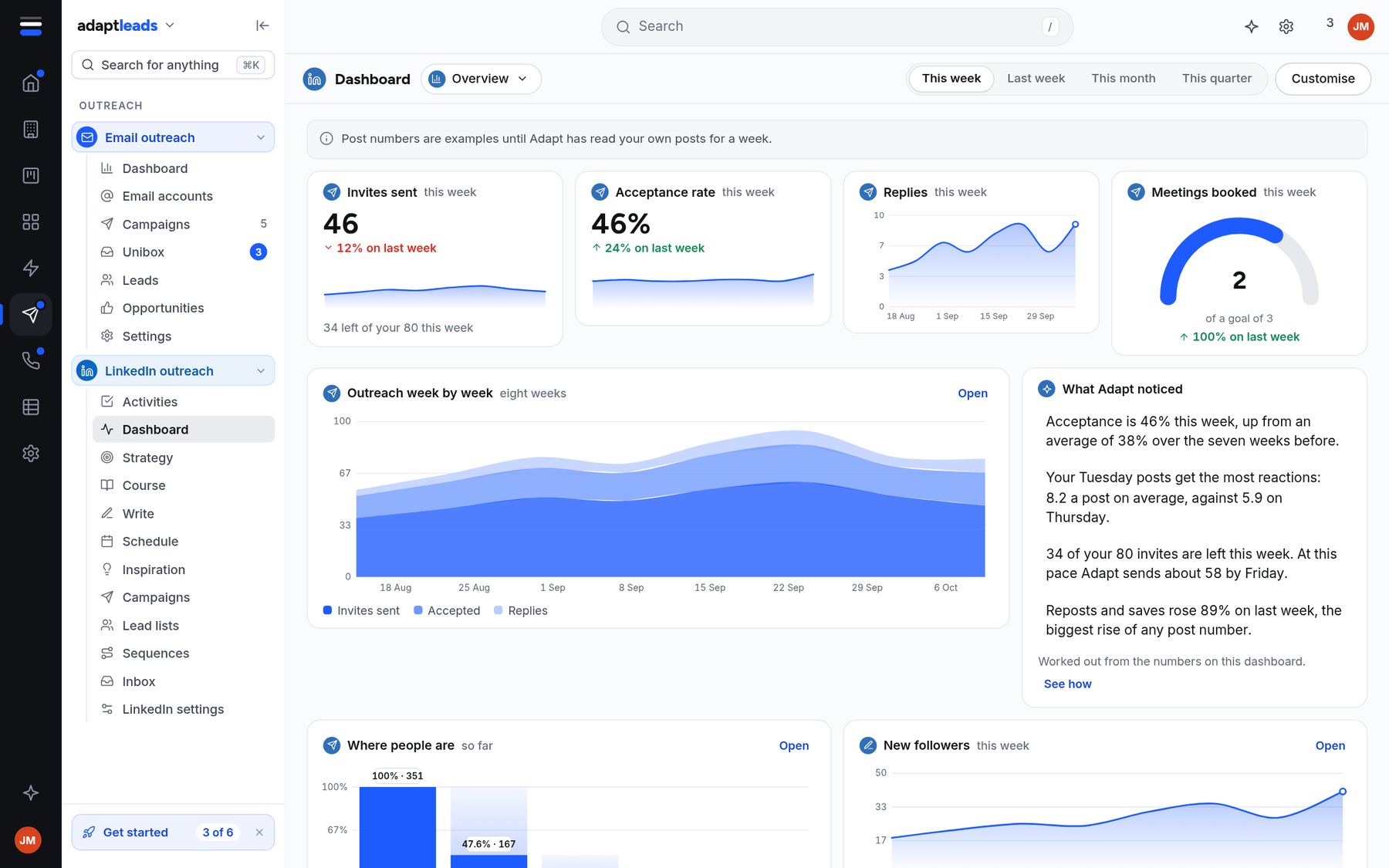Dismiss the Get started checklist
This screenshot has height=868, width=1389.
[259, 833]
